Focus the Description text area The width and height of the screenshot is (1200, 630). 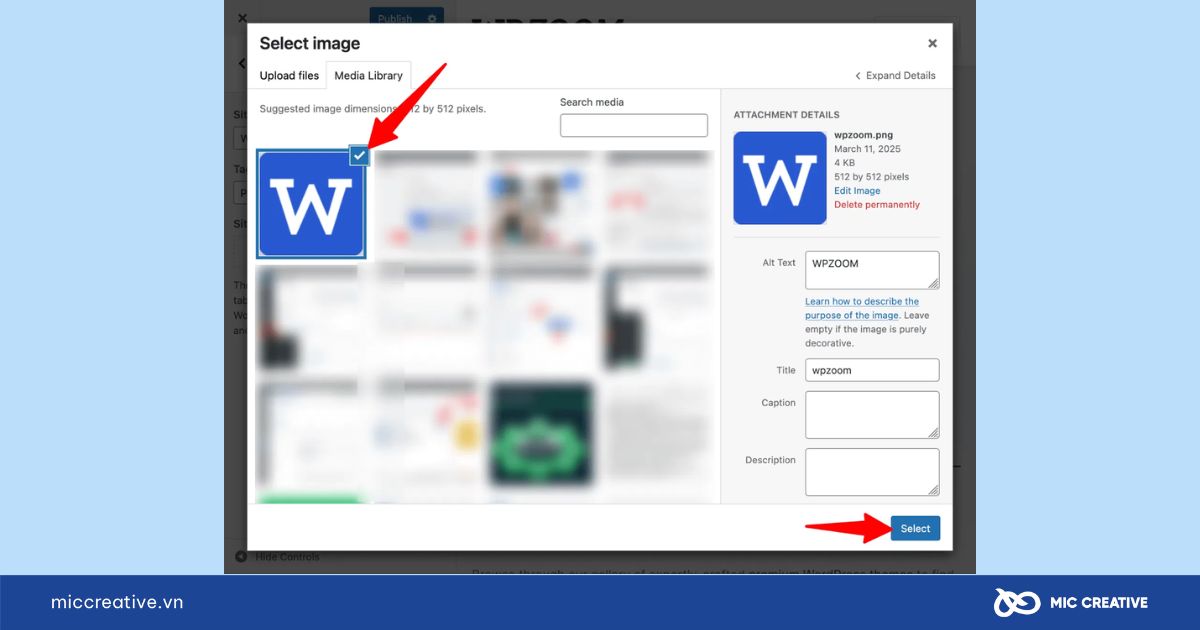coord(872,472)
